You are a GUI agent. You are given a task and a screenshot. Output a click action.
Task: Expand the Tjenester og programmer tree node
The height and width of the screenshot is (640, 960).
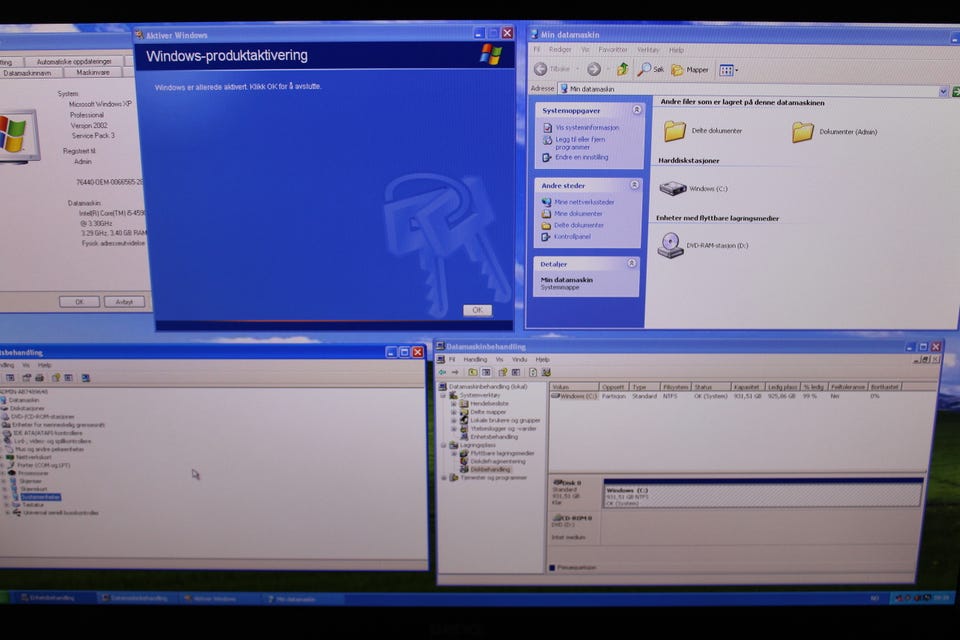444,478
